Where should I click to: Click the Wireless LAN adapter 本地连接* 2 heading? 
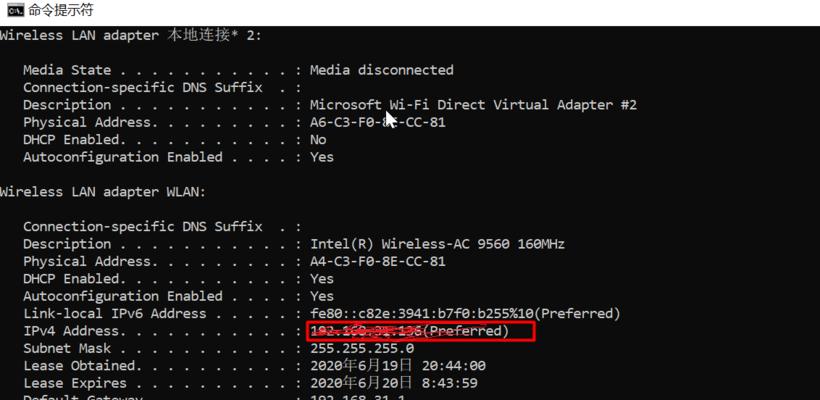(130, 36)
